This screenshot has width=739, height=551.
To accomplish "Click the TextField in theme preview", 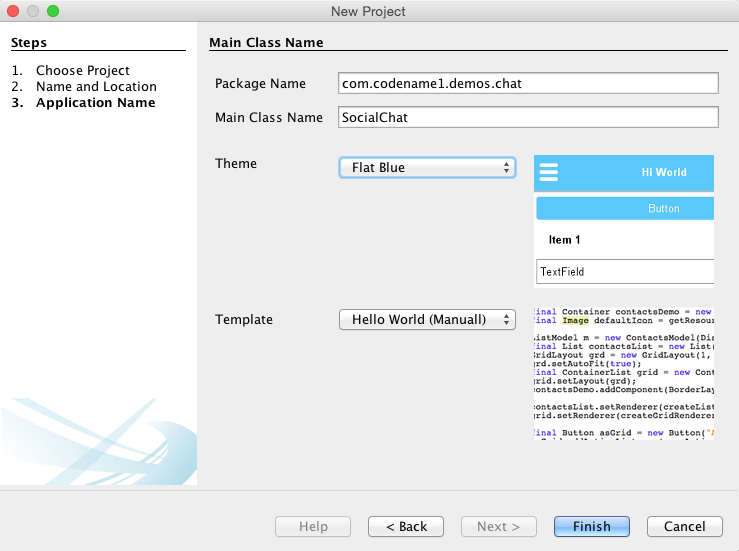I will 624,272.
